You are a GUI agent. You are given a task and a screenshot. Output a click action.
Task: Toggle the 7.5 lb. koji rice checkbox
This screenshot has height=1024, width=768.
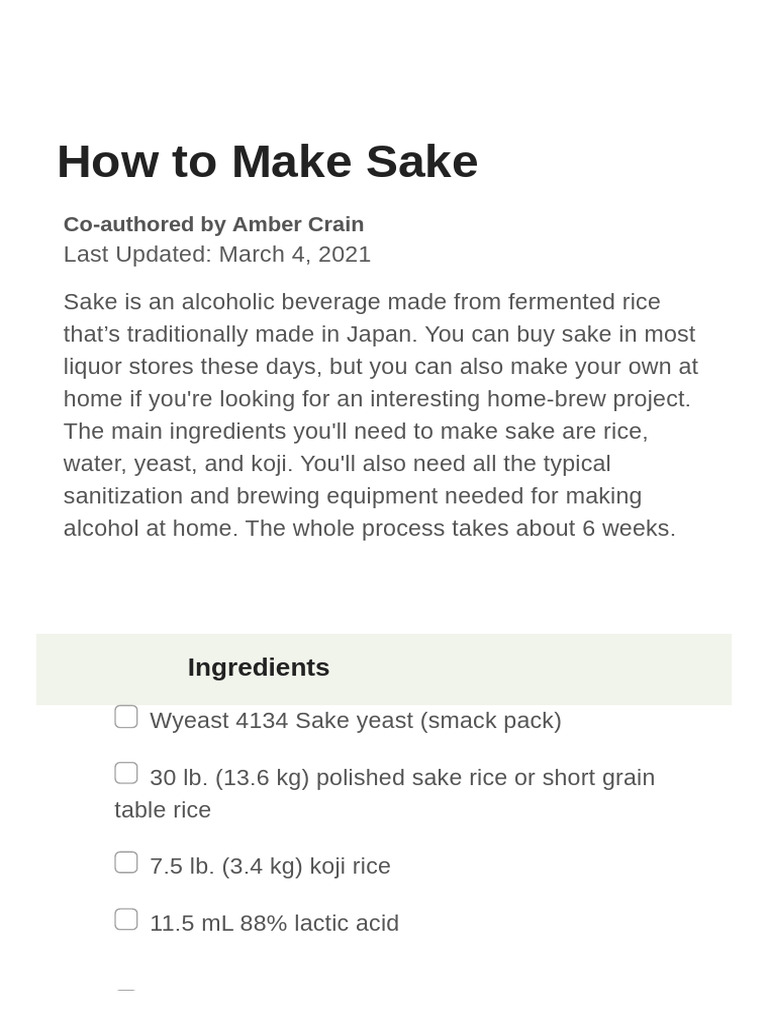tap(126, 862)
